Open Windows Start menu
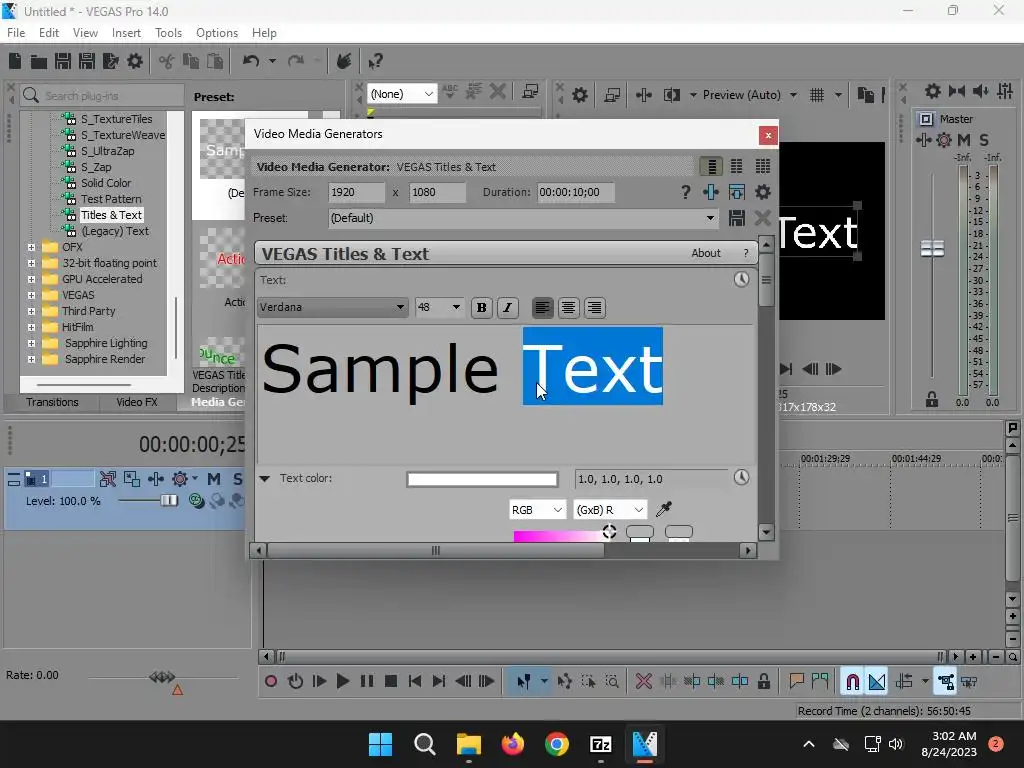Viewport: 1024px width, 768px height. pos(380,743)
